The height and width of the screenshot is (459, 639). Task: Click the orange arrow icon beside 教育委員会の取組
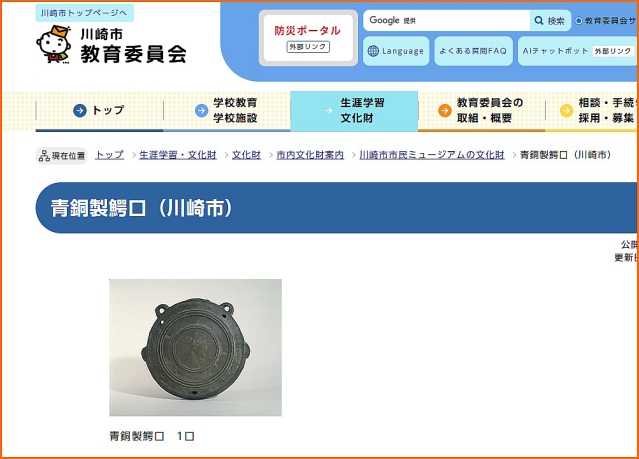(445, 110)
